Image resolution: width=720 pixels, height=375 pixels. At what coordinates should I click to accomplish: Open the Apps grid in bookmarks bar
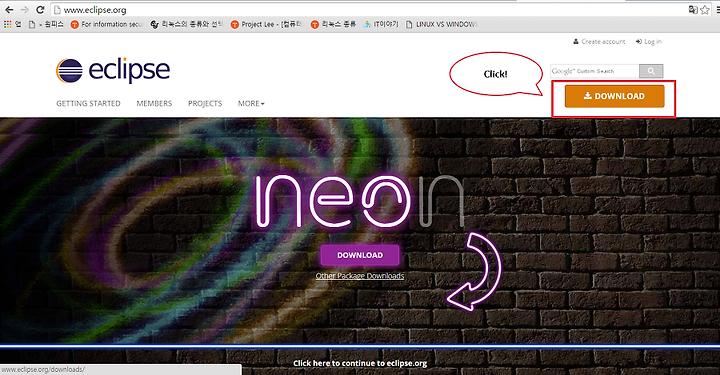[12, 24]
